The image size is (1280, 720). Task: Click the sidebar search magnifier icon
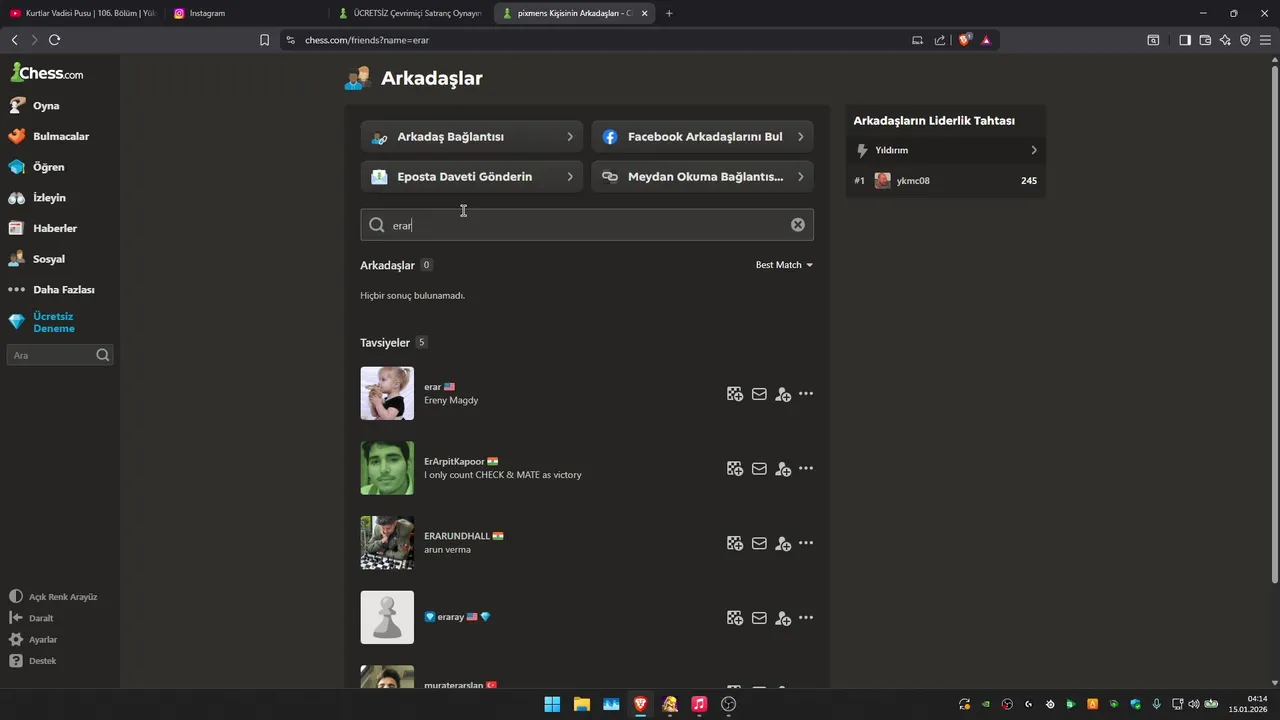103,355
